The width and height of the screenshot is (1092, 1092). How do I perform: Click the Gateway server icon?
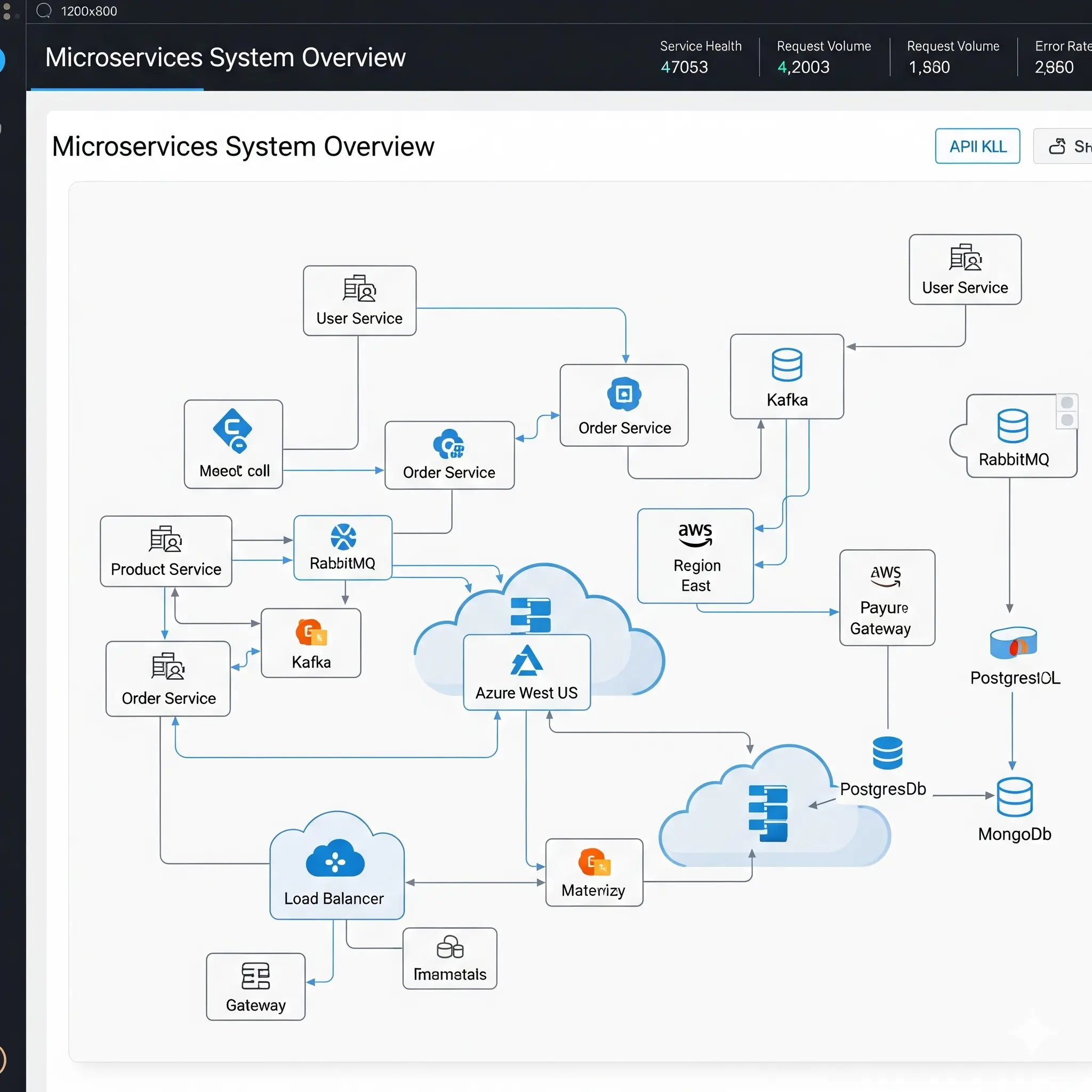pyautogui.click(x=255, y=976)
